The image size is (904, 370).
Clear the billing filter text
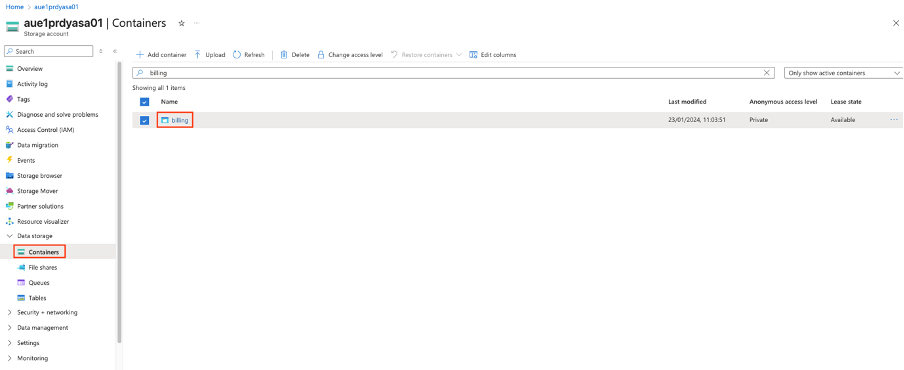767,73
